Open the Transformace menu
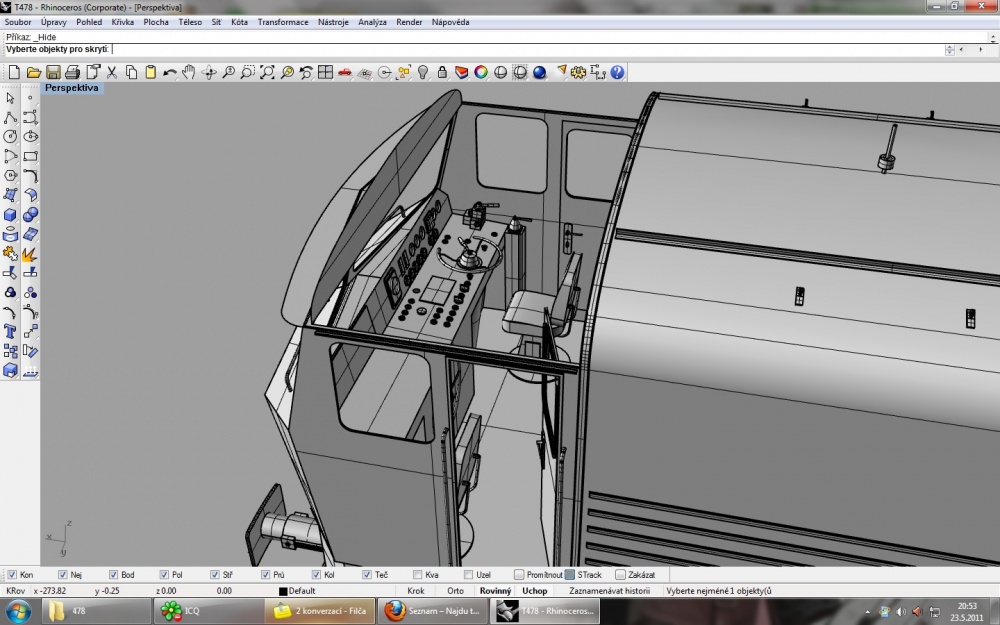Viewport: 1000px width, 625px height. click(283, 22)
